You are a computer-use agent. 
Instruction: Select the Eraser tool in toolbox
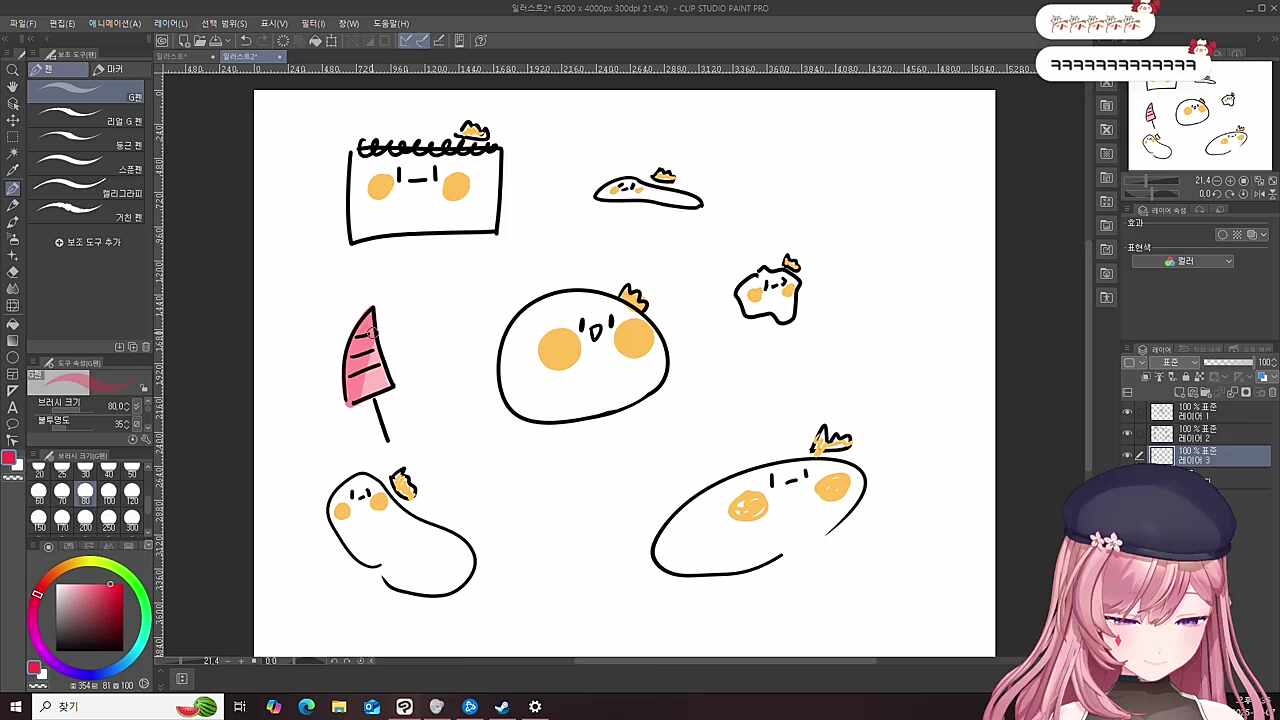click(13, 272)
